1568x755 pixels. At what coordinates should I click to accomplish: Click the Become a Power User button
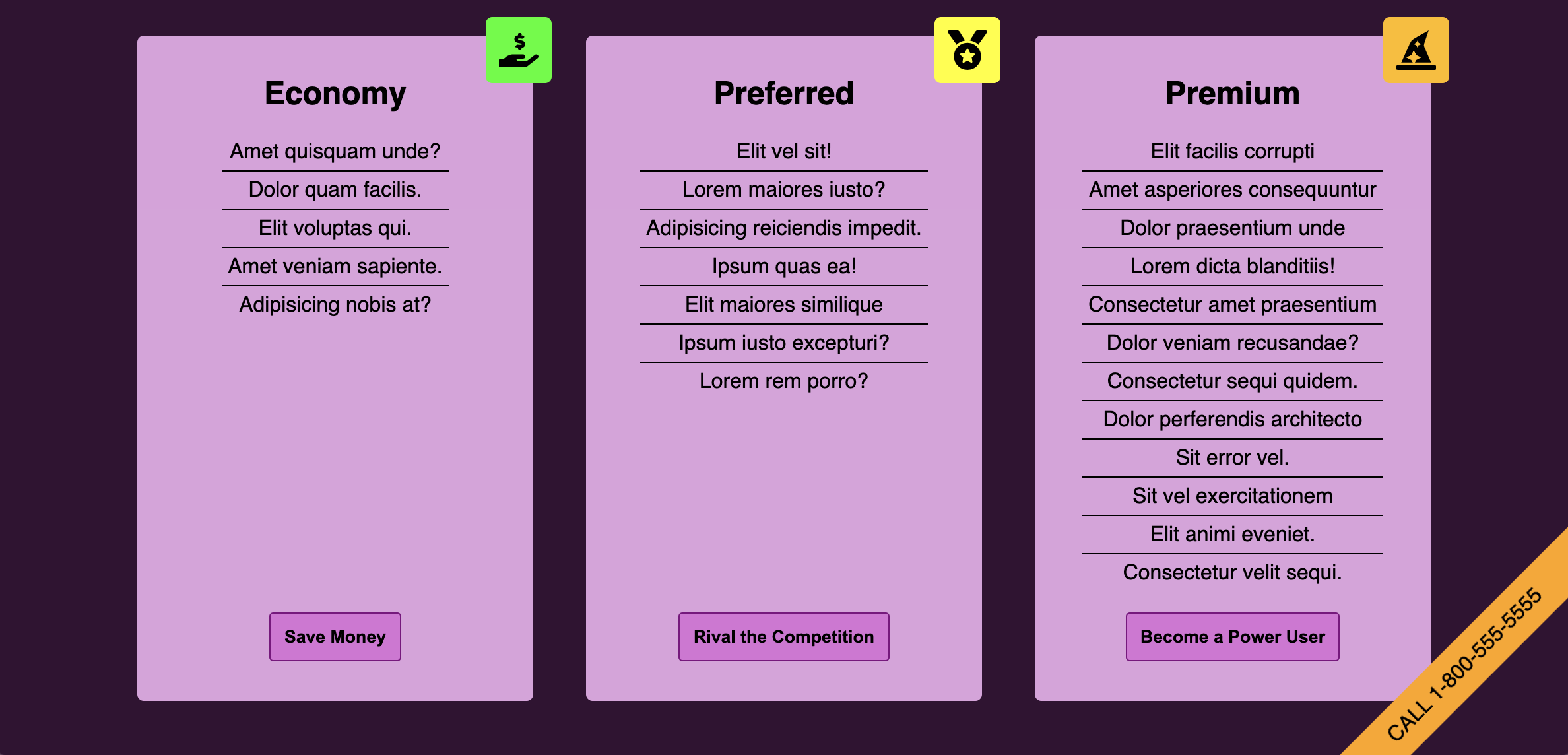point(1233,637)
